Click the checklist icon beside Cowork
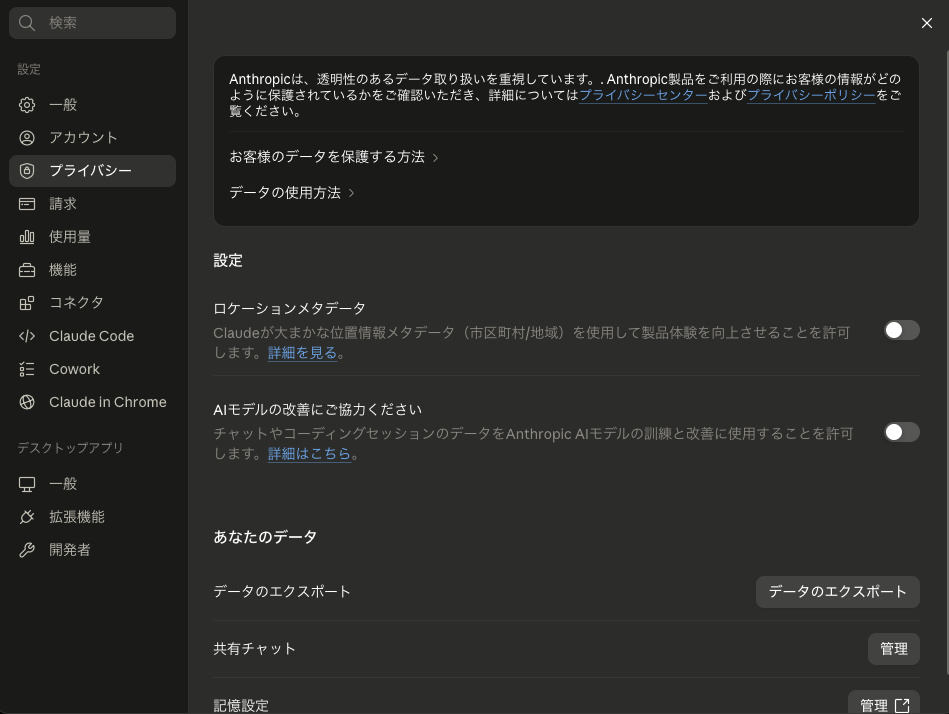This screenshot has width=949, height=714. pyautogui.click(x=27, y=369)
